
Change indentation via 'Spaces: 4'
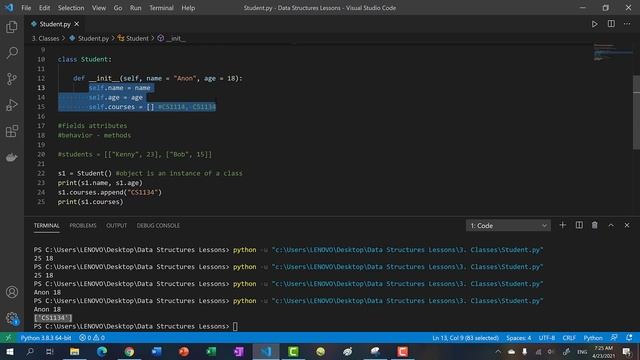click(x=519, y=338)
